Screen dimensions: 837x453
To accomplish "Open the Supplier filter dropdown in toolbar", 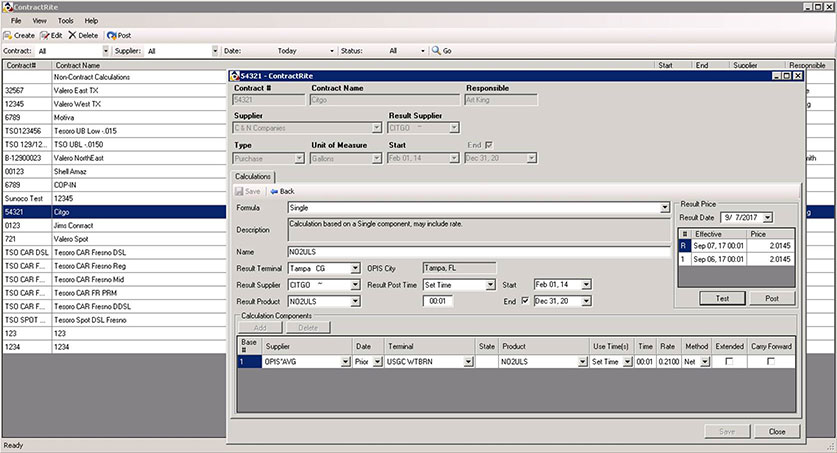I will click(215, 51).
